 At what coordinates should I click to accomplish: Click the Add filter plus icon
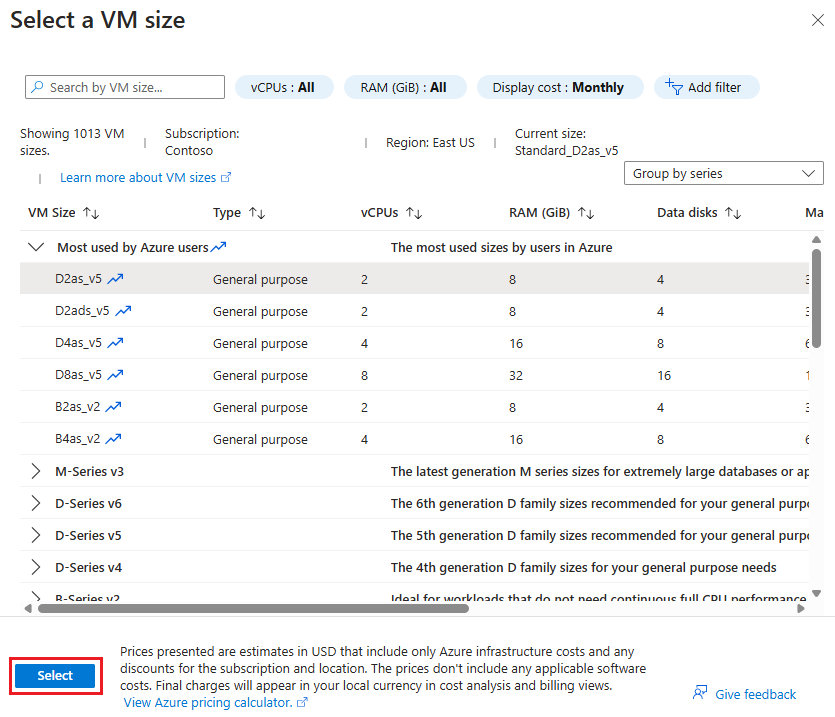pyautogui.click(x=674, y=87)
